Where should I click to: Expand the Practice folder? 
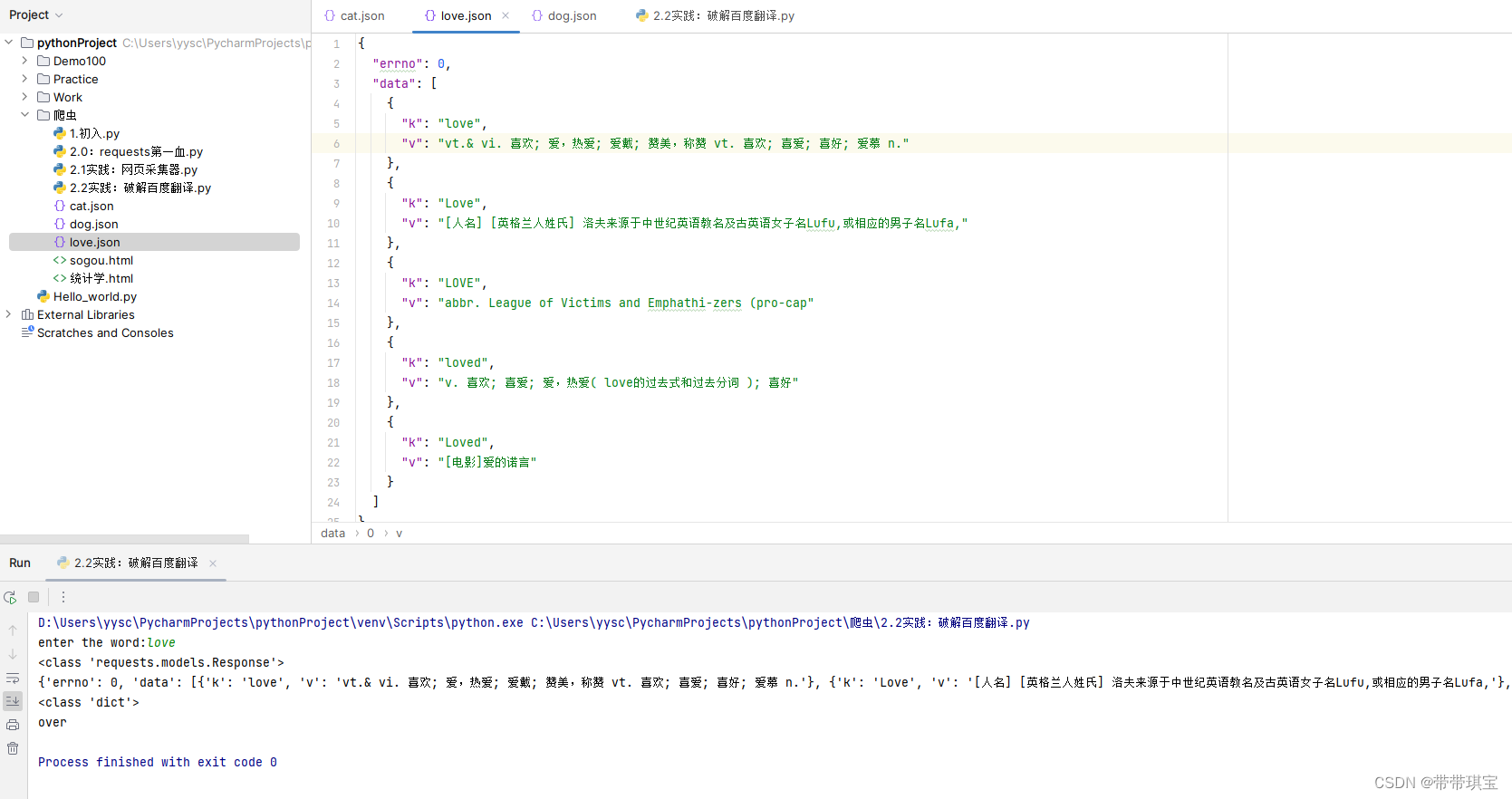[x=25, y=79]
